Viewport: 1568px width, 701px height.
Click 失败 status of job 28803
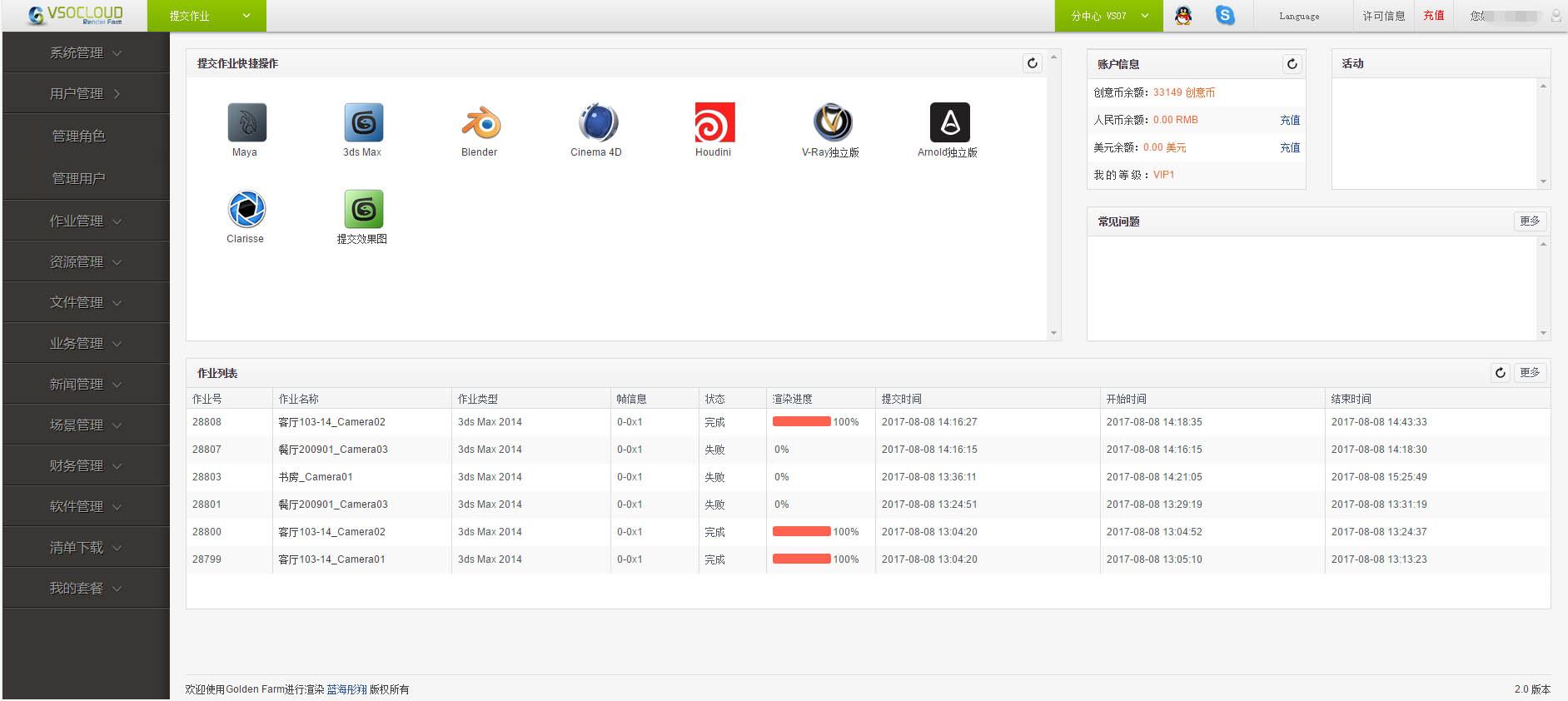pyautogui.click(x=714, y=477)
